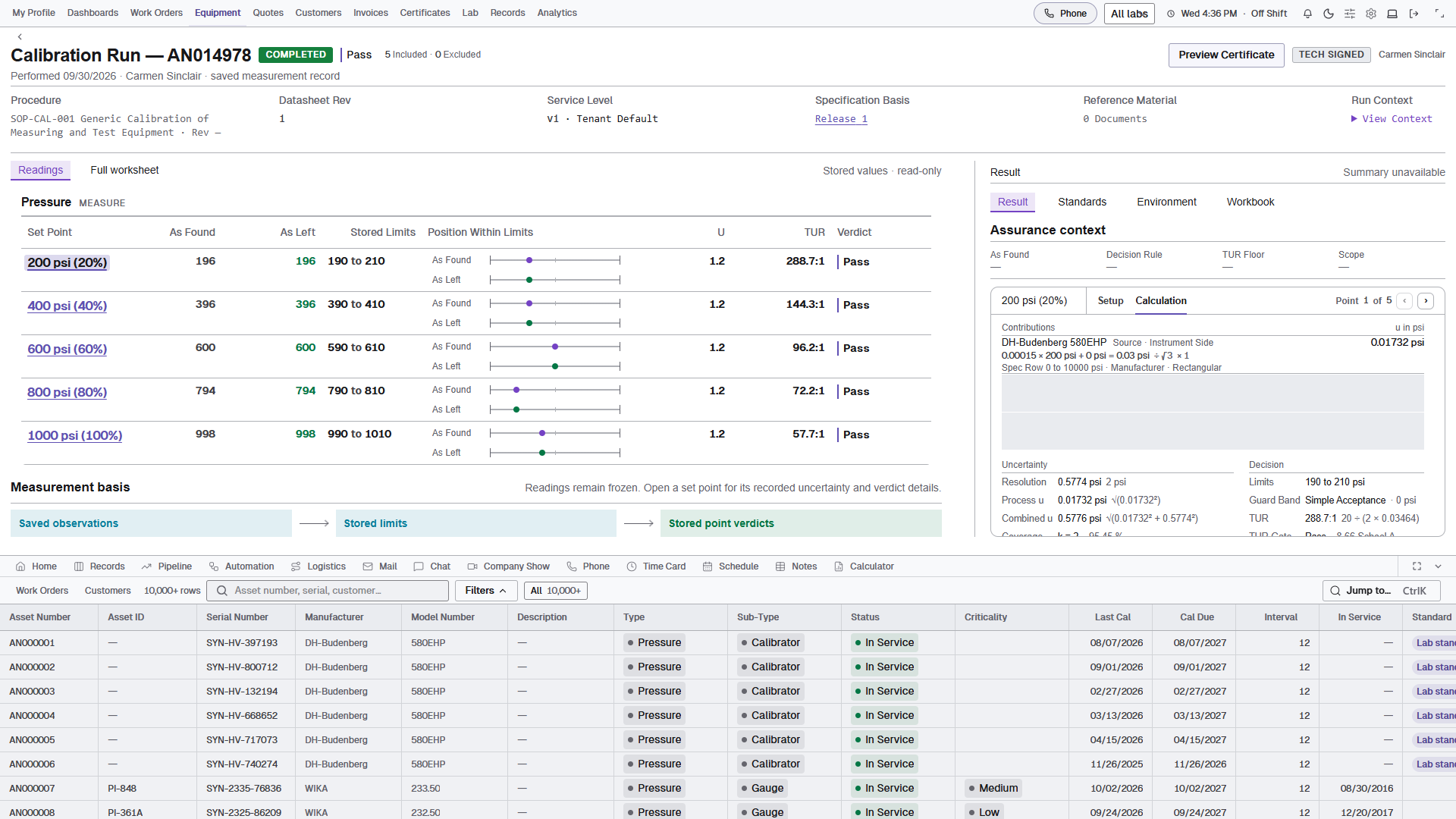Open Chat in the bottom dock
This screenshot has height=819, width=1456.
tap(432, 566)
